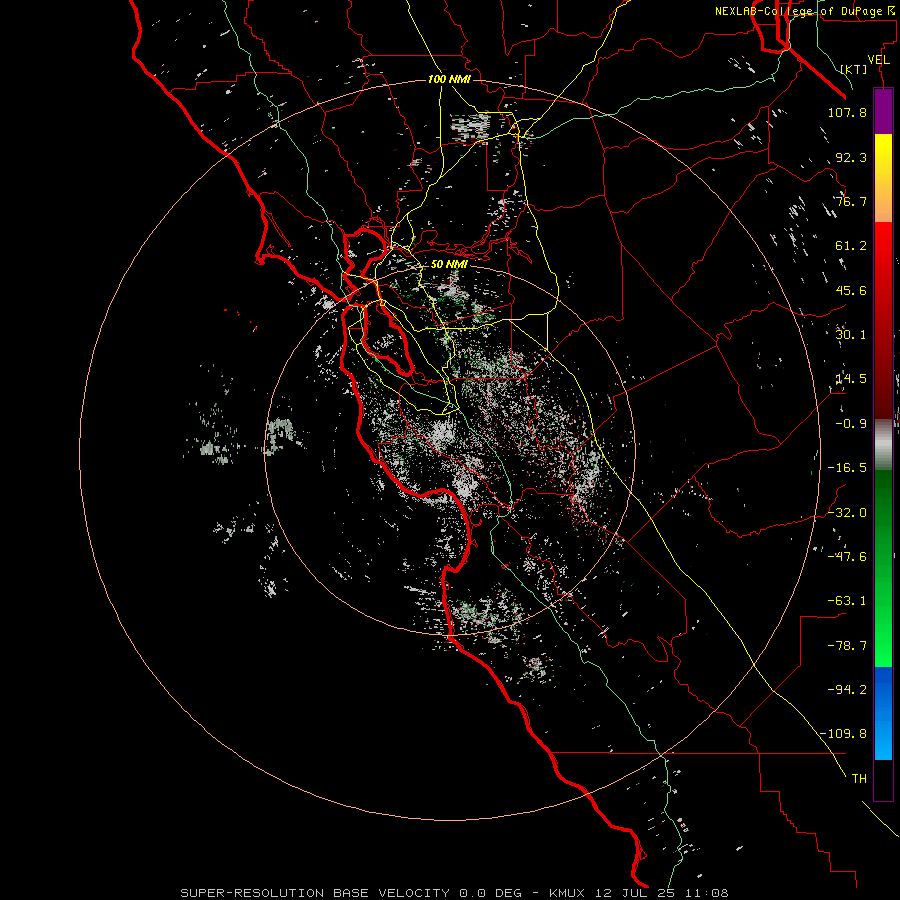
Task: Select the 107.8 legend value
Action: point(847,112)
